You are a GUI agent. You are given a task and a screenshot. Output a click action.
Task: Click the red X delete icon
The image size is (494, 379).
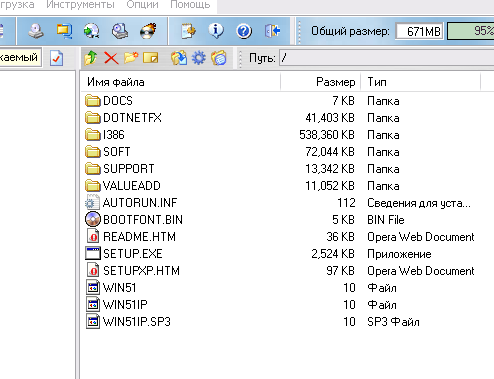click(x=111, y=58)
